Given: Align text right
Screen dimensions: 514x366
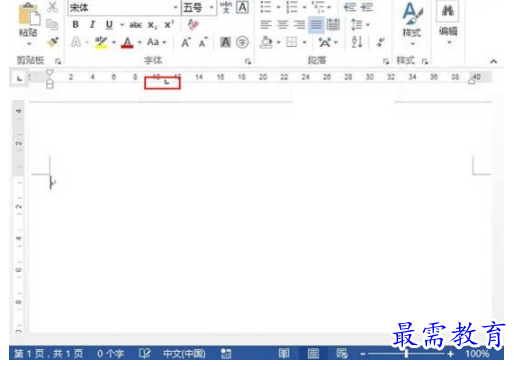Looking at the screenshot, I should tap(299, 25).
